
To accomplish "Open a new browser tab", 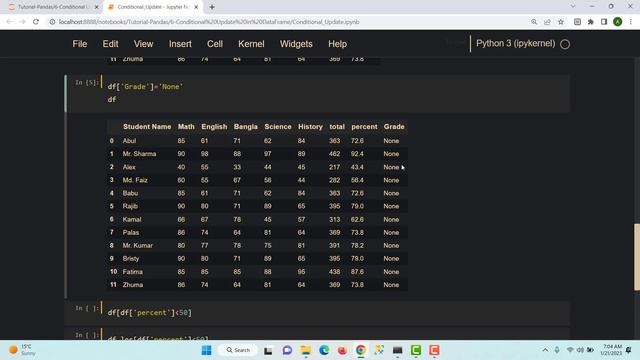I will click(212, 7).
